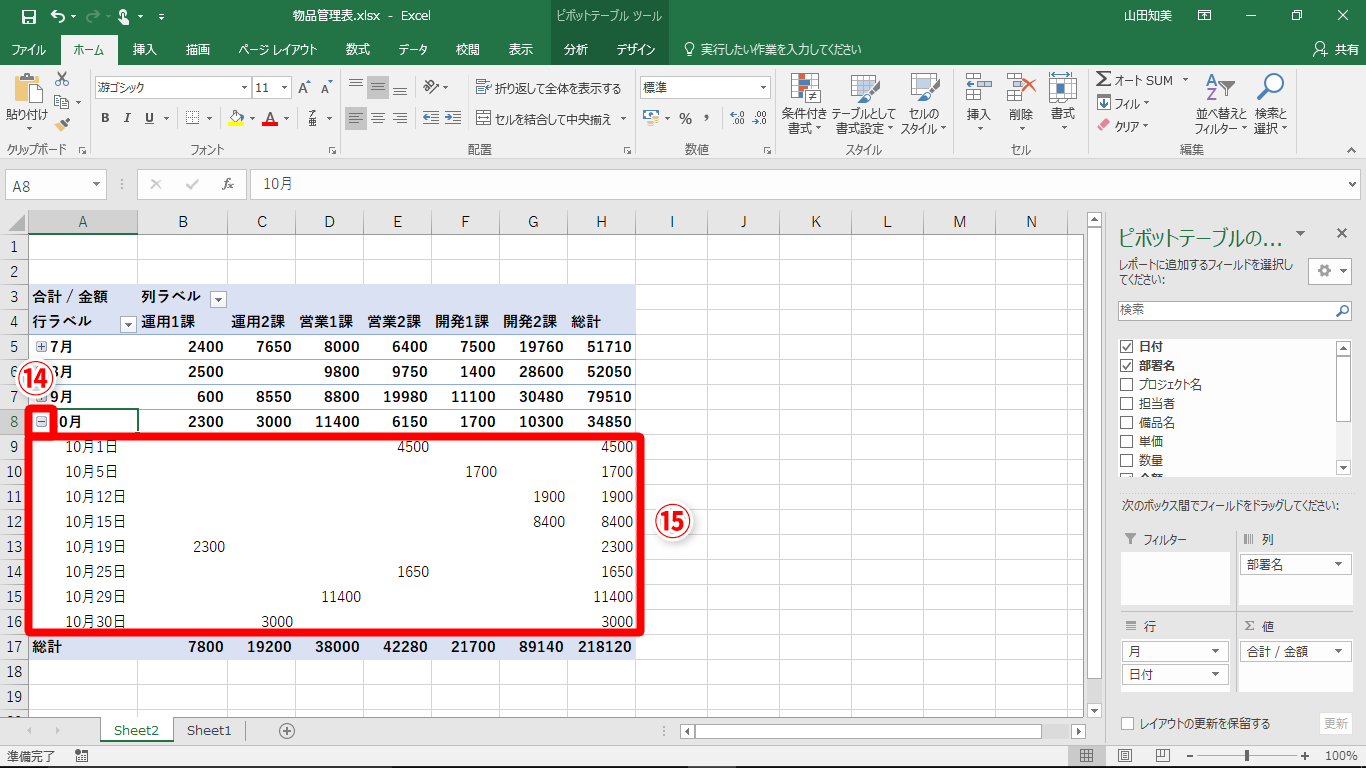Apply underline formatting

pyautogui.click(x=150, y=118)
